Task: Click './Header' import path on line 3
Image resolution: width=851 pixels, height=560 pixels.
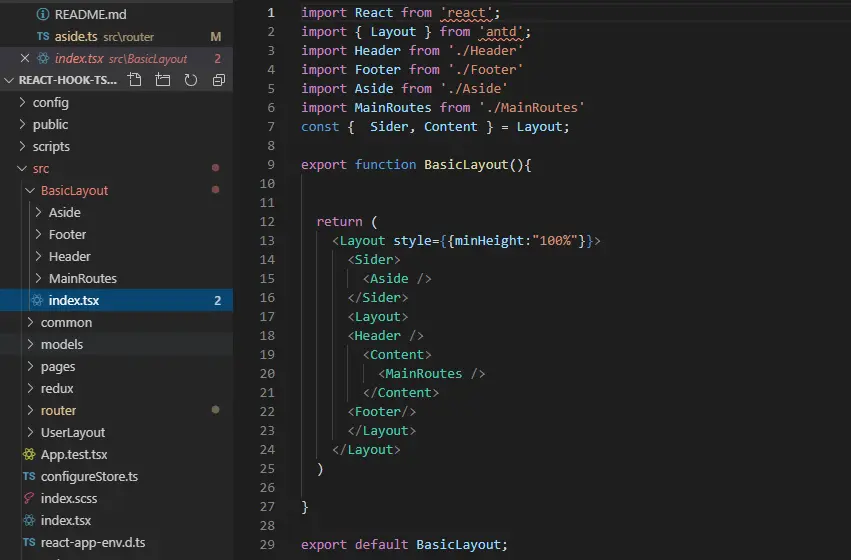Action: (485, 50)
